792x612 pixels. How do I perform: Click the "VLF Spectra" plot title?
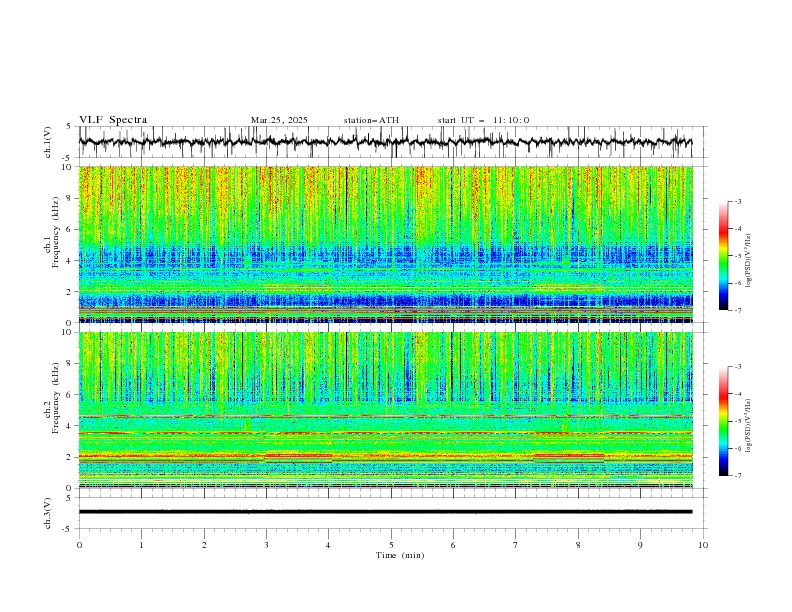tap(113, 120)
